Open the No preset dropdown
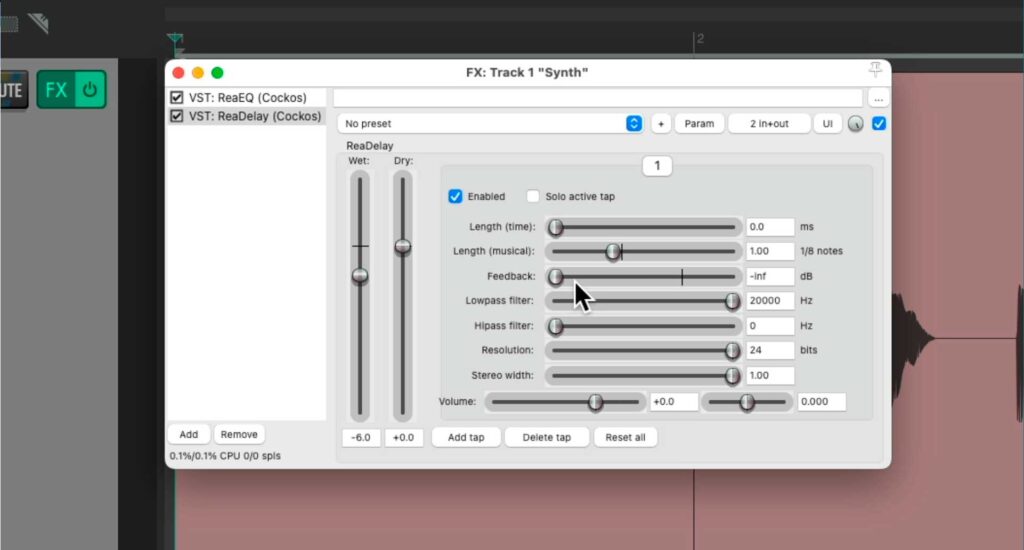 pos(490,123)
